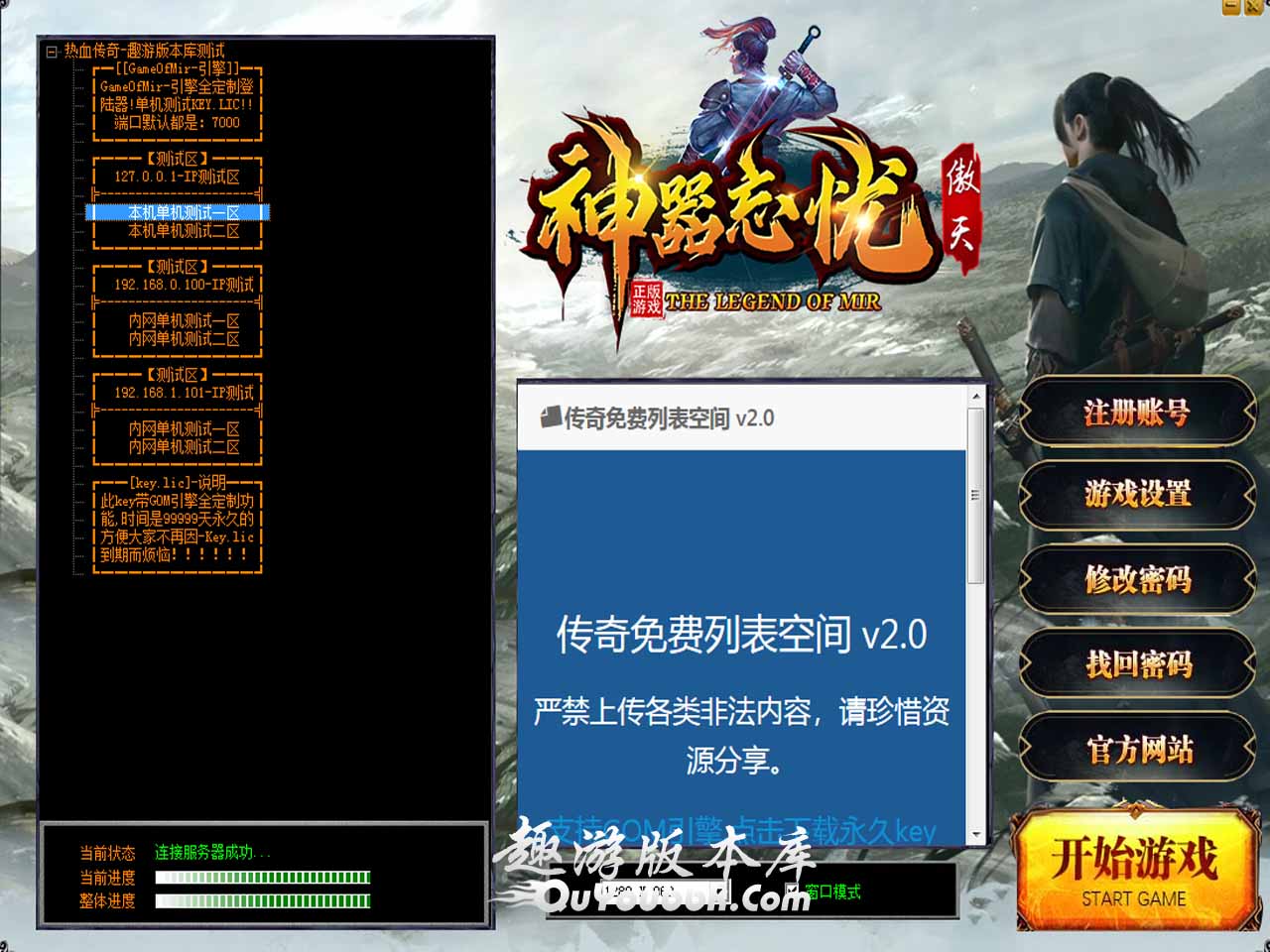Open the 注册账号 account registration button
Screen dimensions: 1270x952
(1136, 413)
